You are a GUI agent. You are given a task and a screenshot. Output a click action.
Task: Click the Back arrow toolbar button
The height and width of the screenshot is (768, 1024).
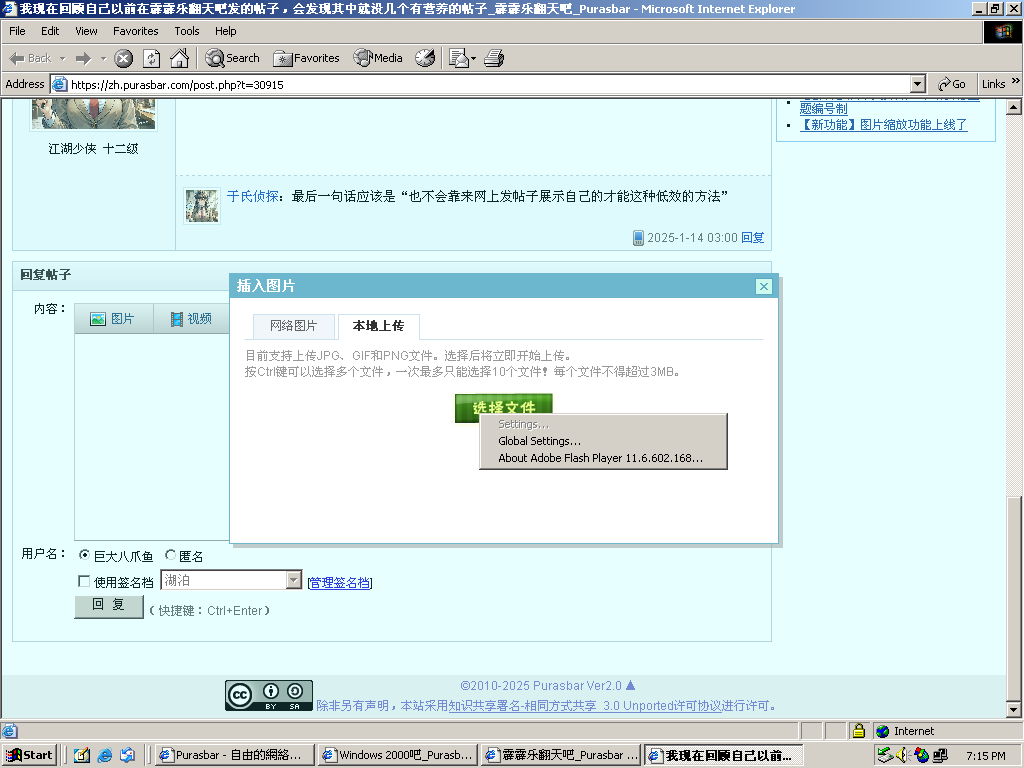point(31,58)
